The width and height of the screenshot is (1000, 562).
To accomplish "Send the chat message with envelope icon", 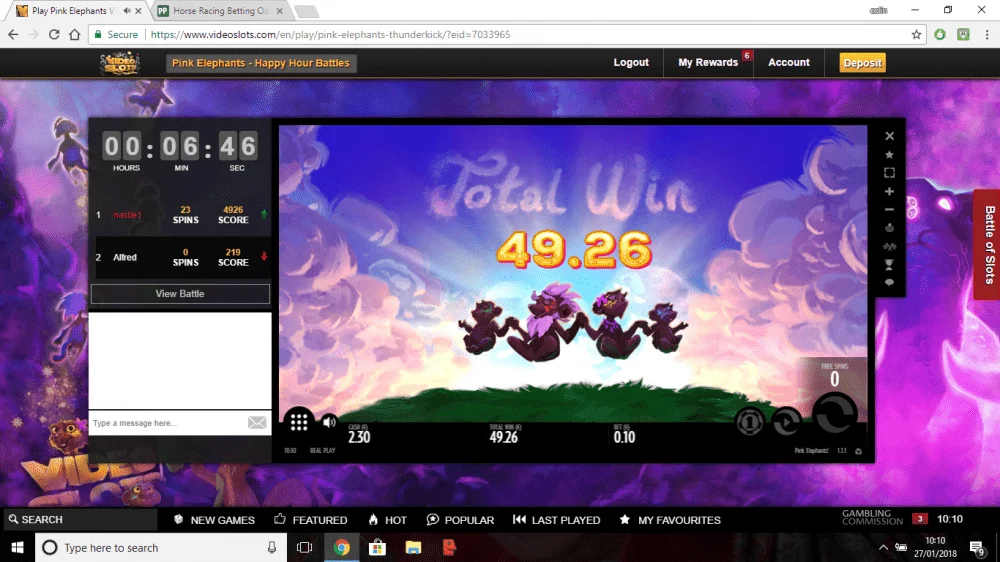I will (x=257, y=422).
